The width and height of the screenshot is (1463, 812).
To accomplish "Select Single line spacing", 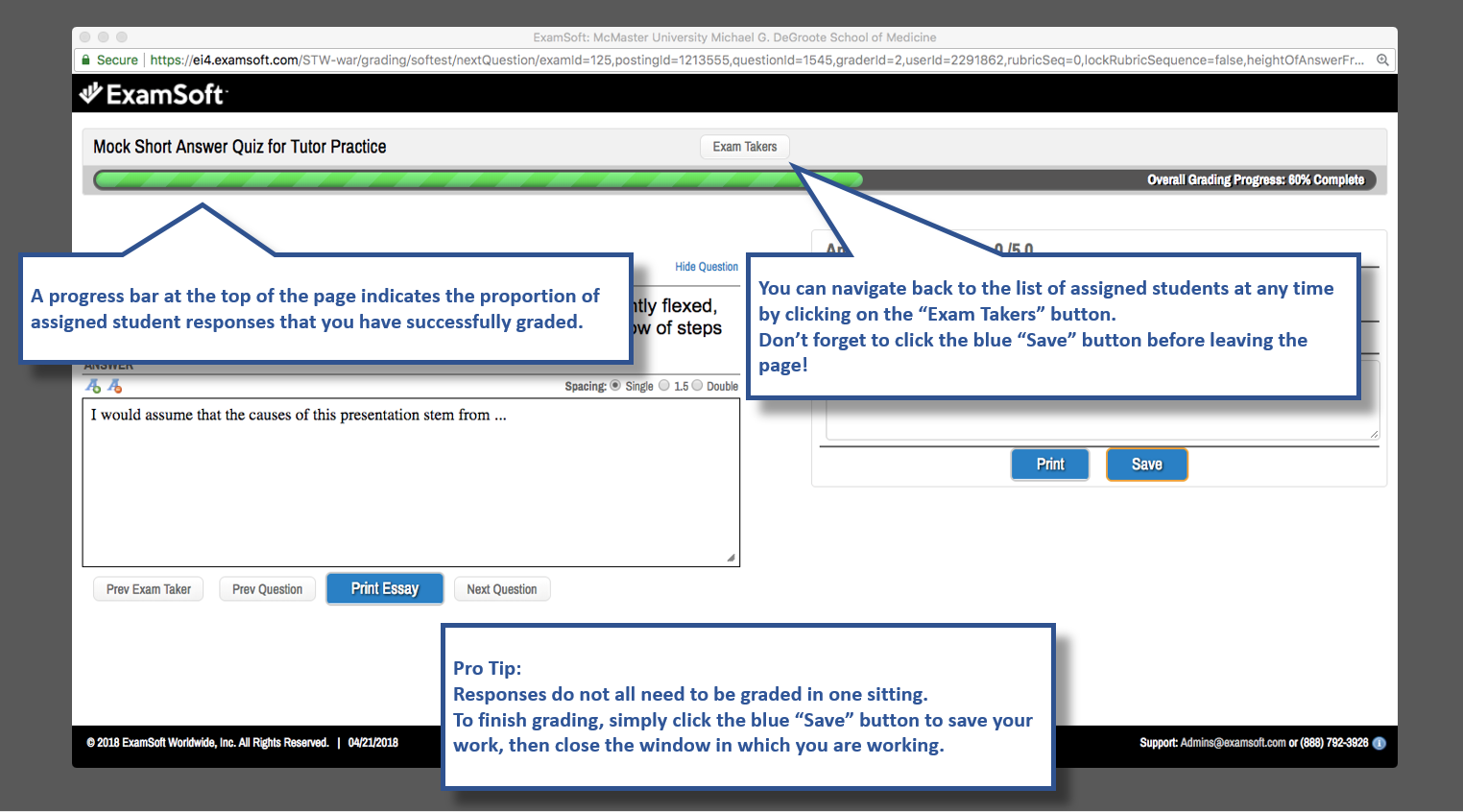I will pyautogui.click(x=615, y=386).
